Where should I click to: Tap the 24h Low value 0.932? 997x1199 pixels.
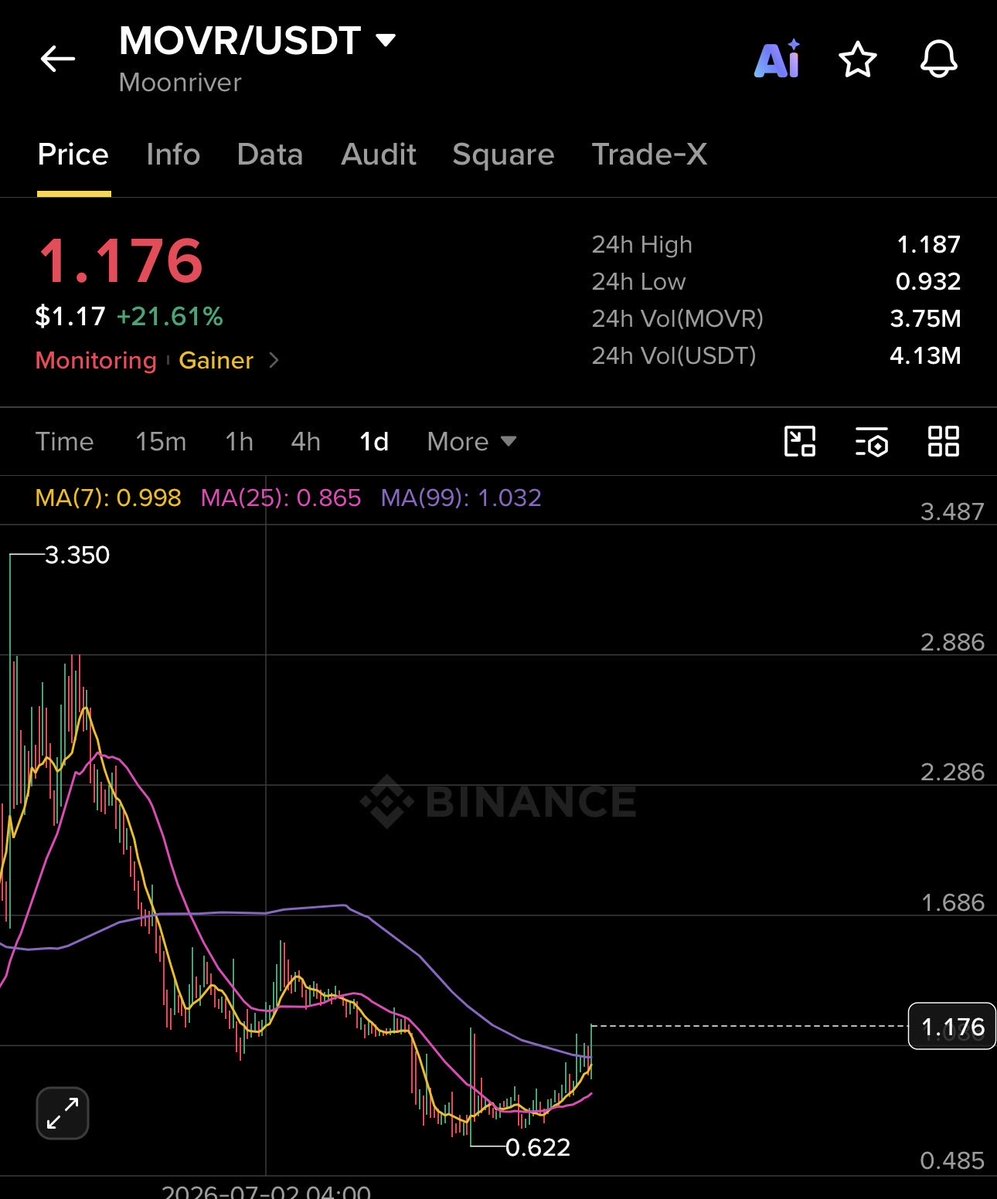click(928, 281)
